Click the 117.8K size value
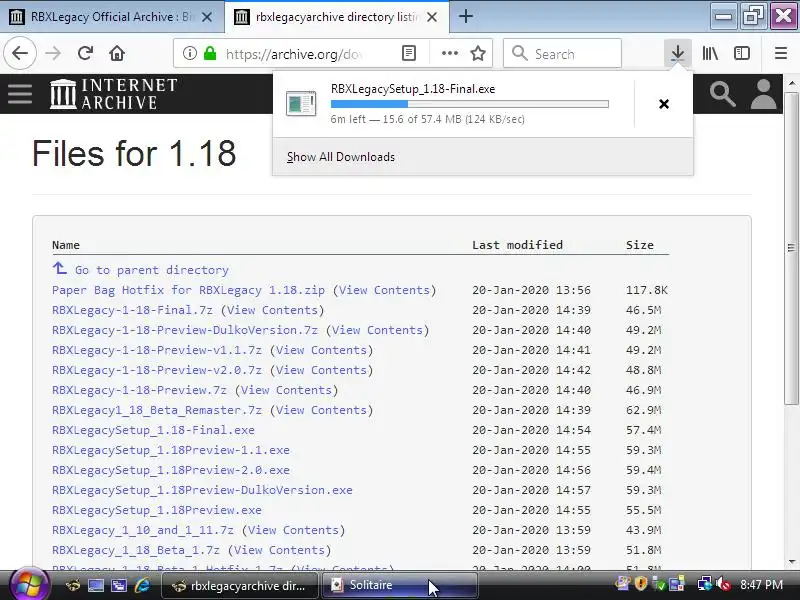800x600 pixels. (x=646, y=290)
